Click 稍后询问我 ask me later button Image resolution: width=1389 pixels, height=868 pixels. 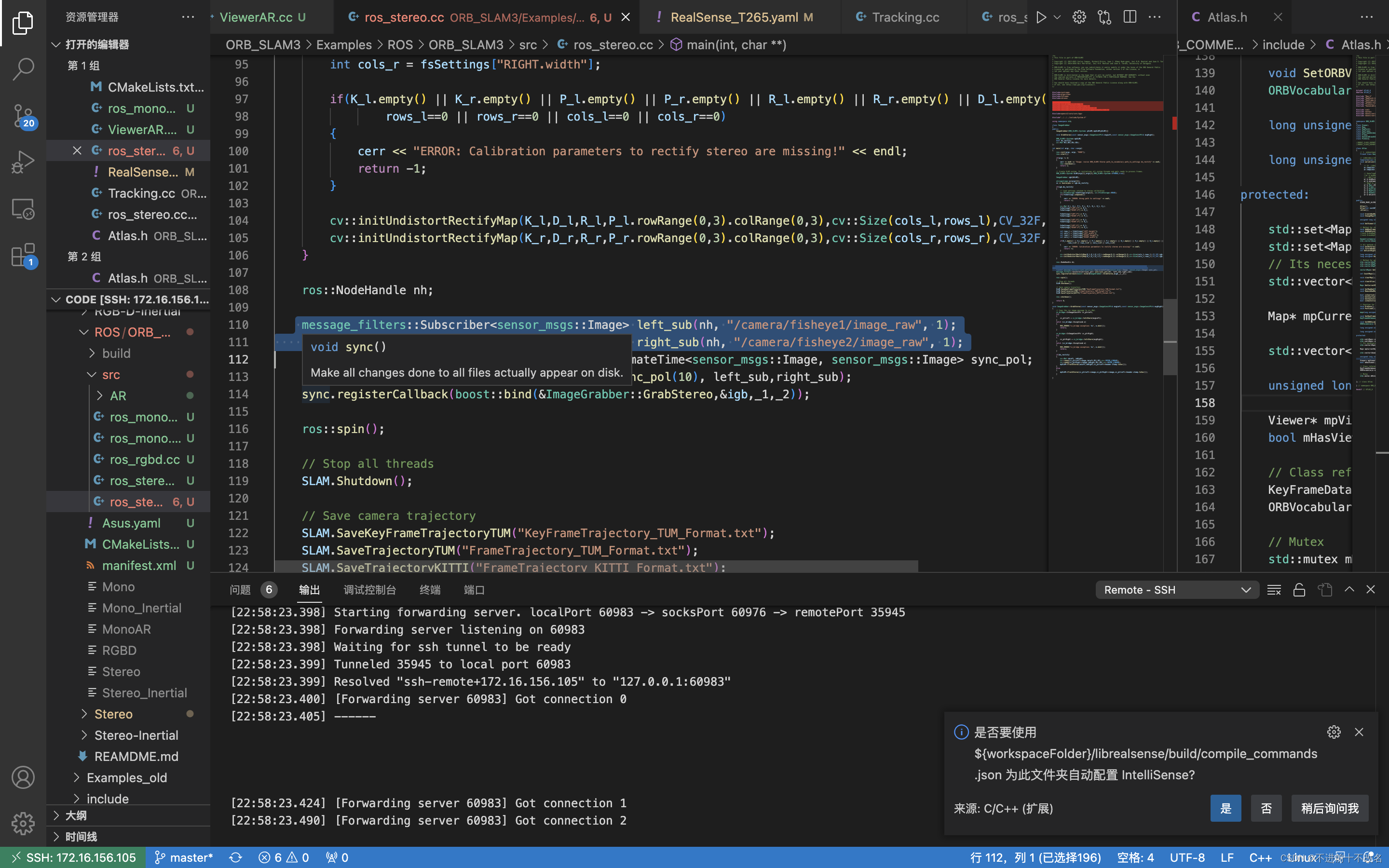[x=1330, y=808]
